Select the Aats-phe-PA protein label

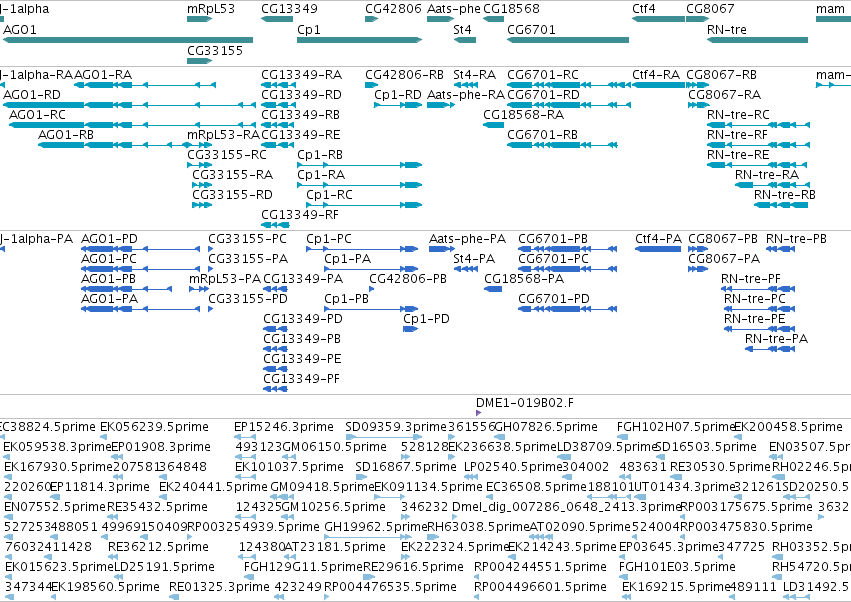click(467, 239)
